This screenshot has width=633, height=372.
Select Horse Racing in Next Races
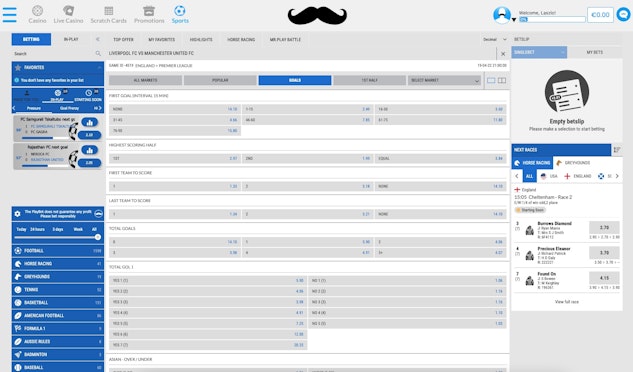[x=532, y=163]
